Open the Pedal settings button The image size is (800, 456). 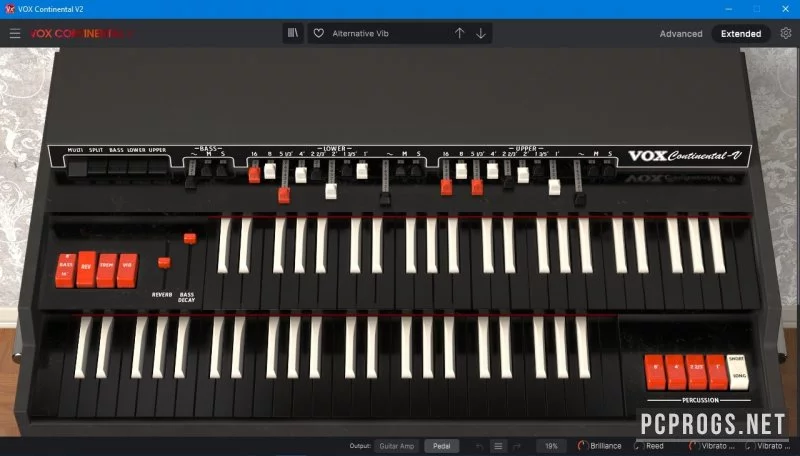(x=441, y=446)
